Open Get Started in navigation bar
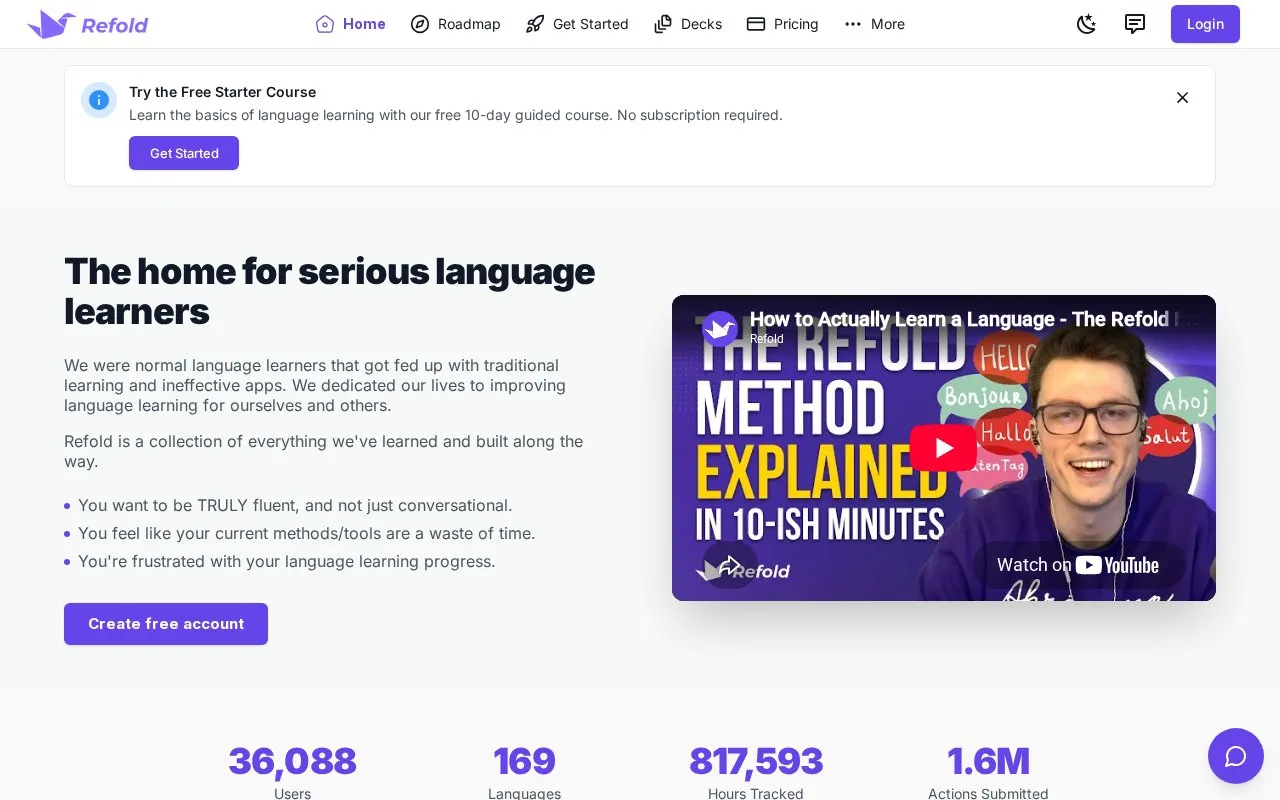 coord(577,24)
